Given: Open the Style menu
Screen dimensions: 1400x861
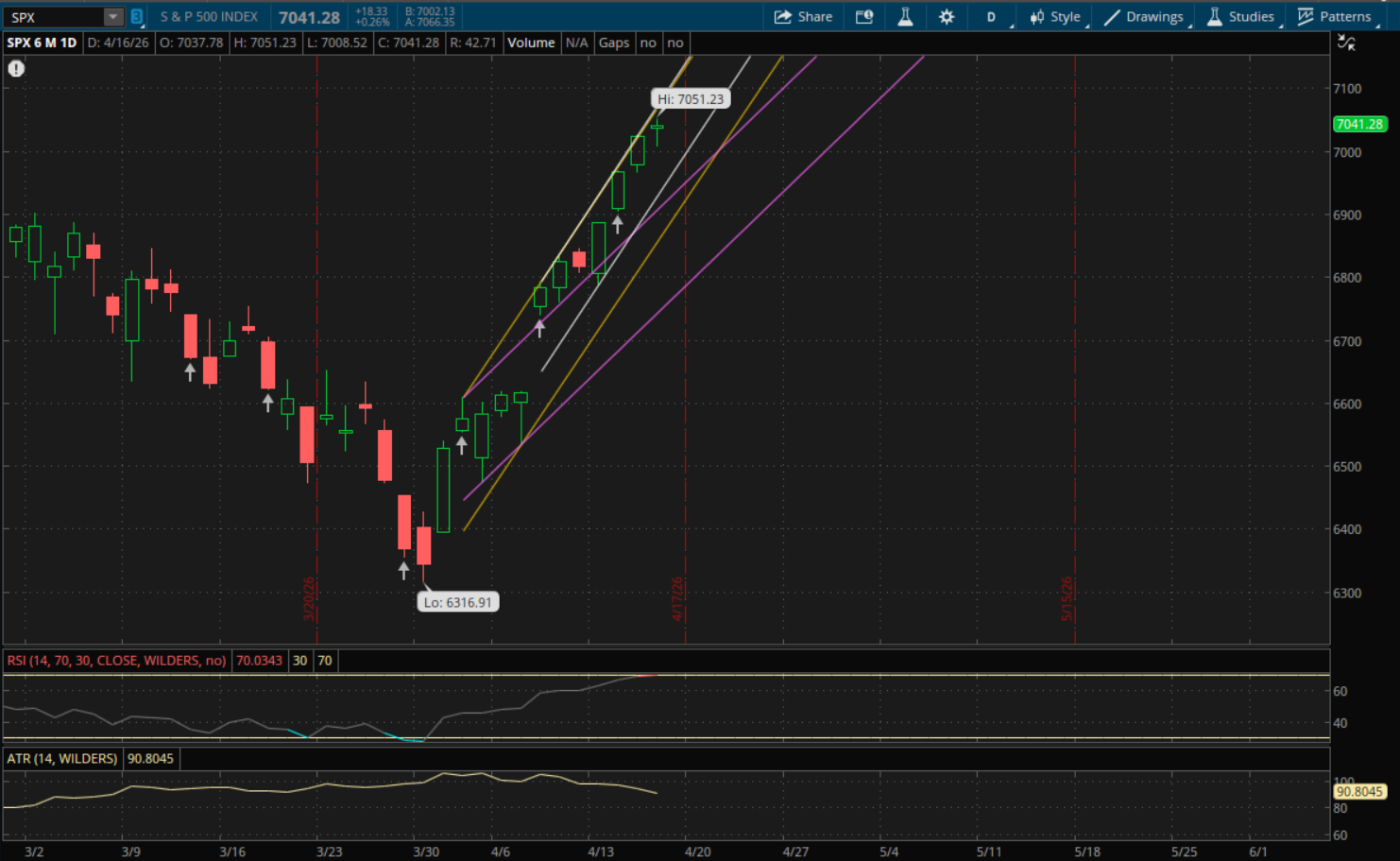Looking at the screenshot, I should [x=1055, y=17].
